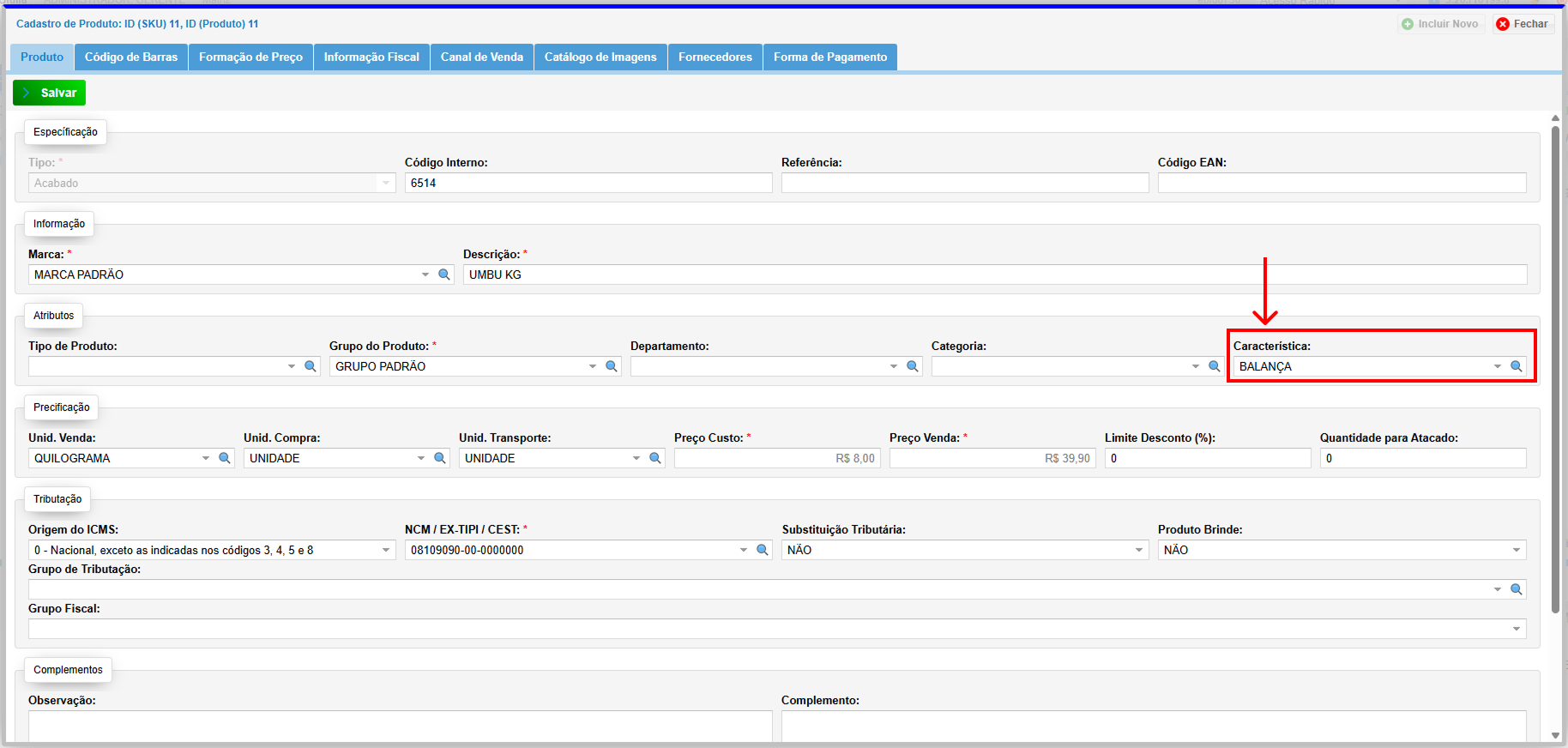Click the green Salvar button
This screenshot has height=748, width=1568.
pyautogui.click(x=50, y=93)
